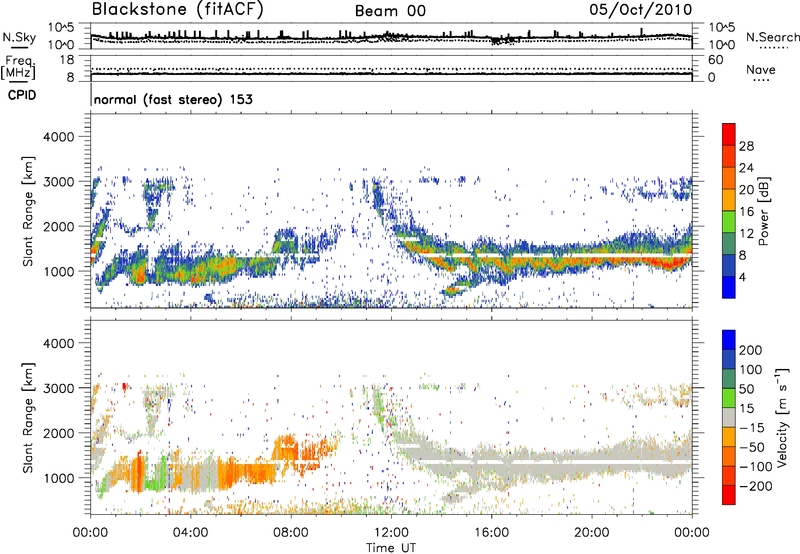Screen dimensions: 800x554
Task: Pick the bright blue bottom segment of power colorbar
Action: [729, 287]
